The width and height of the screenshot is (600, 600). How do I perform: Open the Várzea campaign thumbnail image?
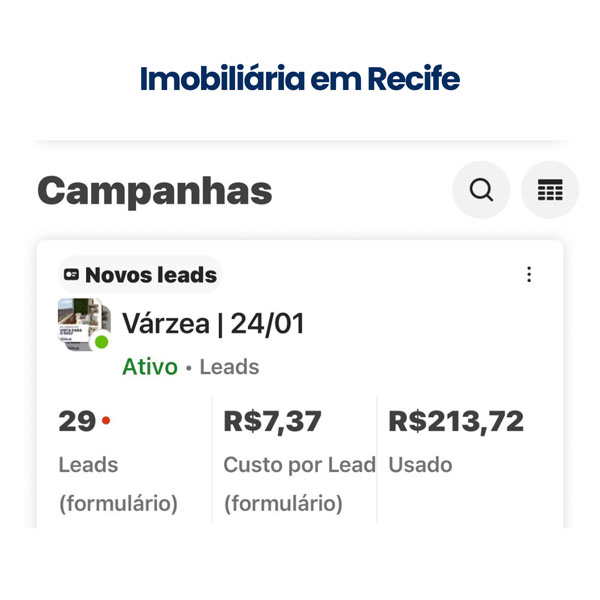[84, 324]
